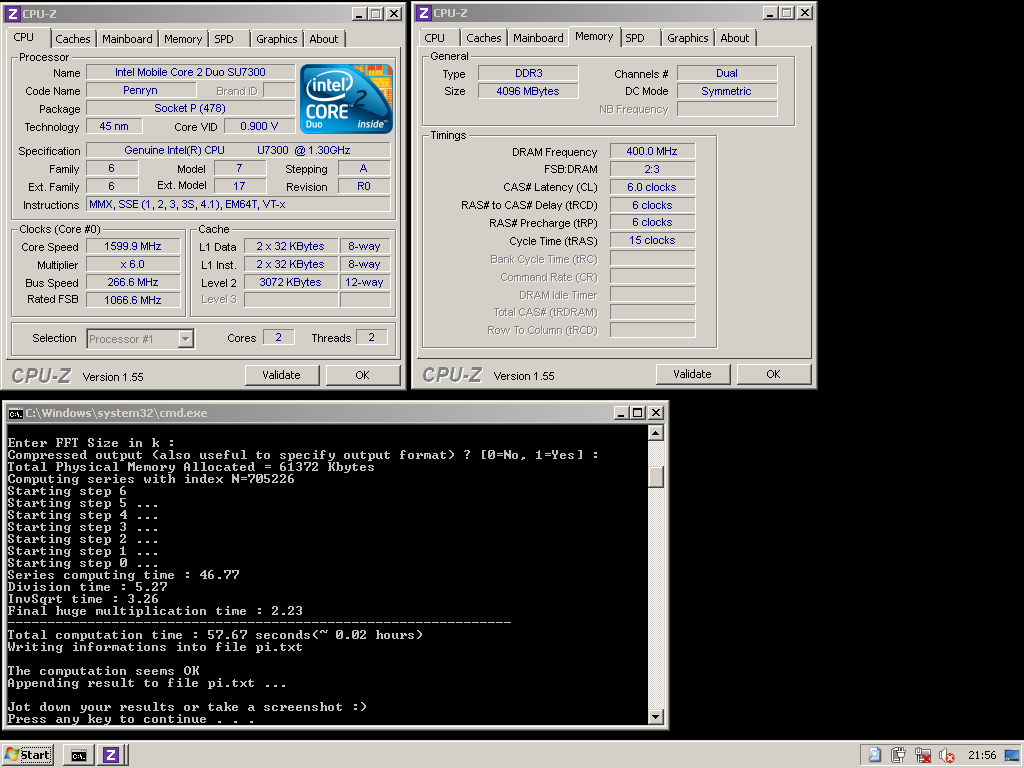Click the Code Name value Penryn
1024x768 pixels.
click(x=140, y=90)
